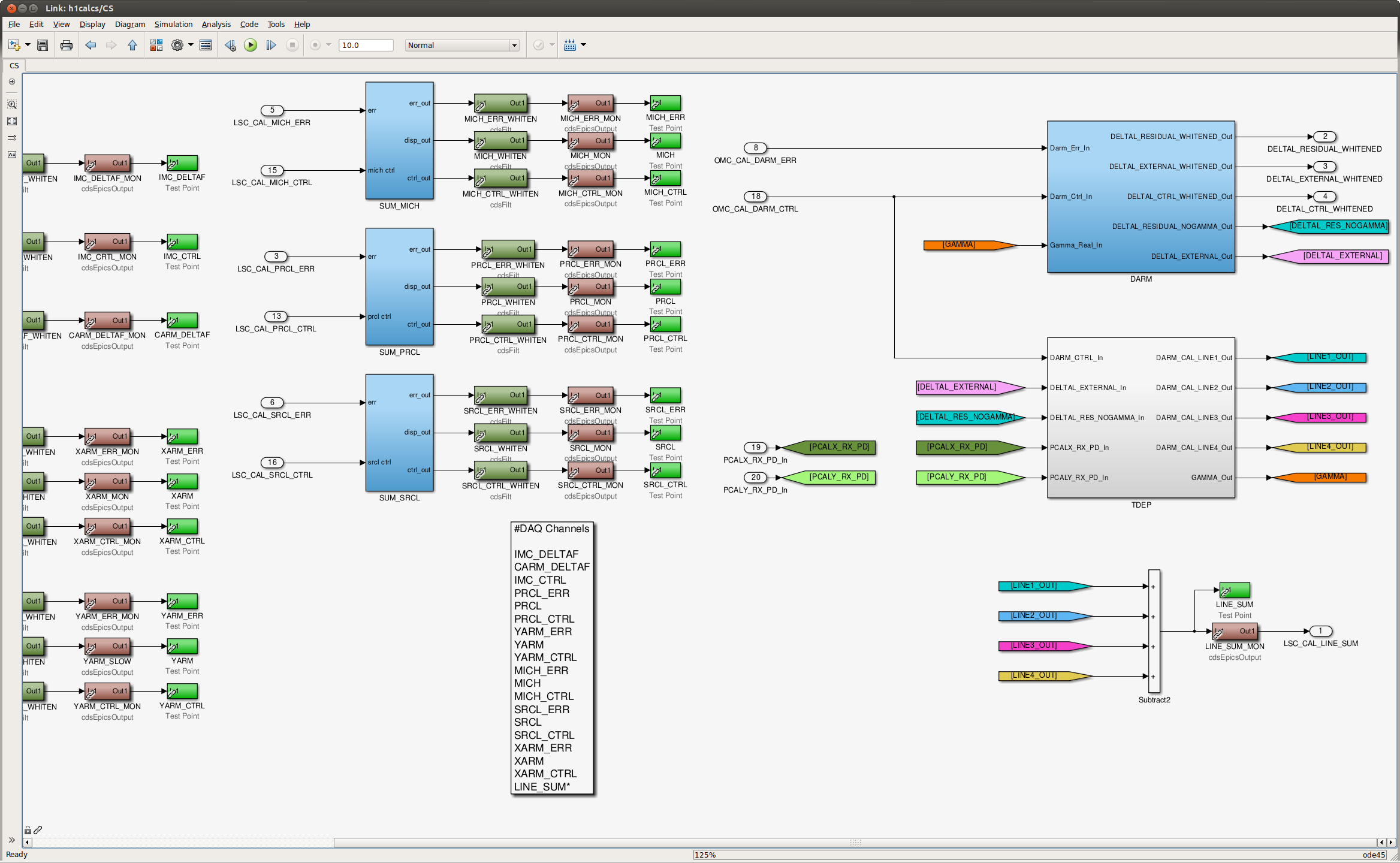The height and width of the screenshot is (863, 1400).
Task: Click the Record simulation icon
Action: 315,45
